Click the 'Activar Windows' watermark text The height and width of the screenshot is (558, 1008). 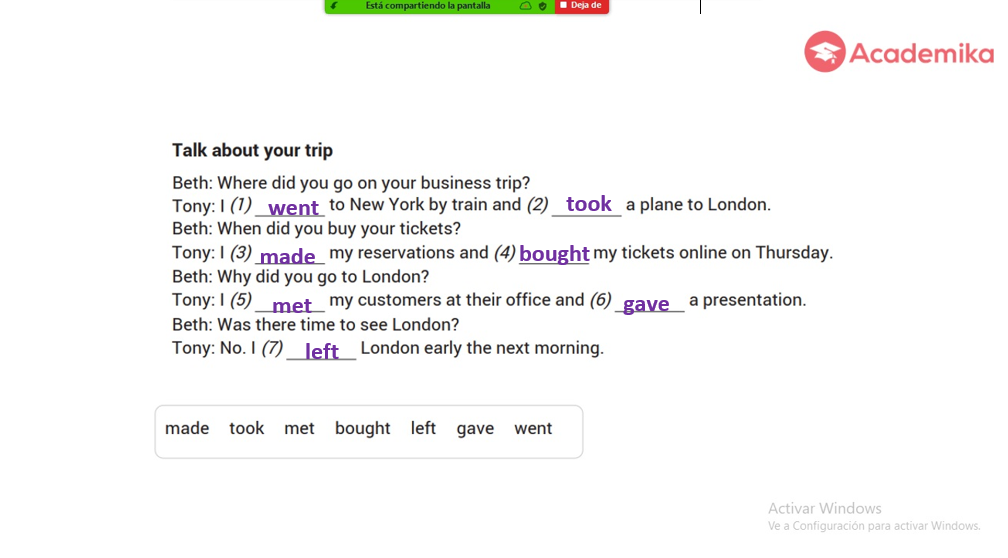pos(825,508)
